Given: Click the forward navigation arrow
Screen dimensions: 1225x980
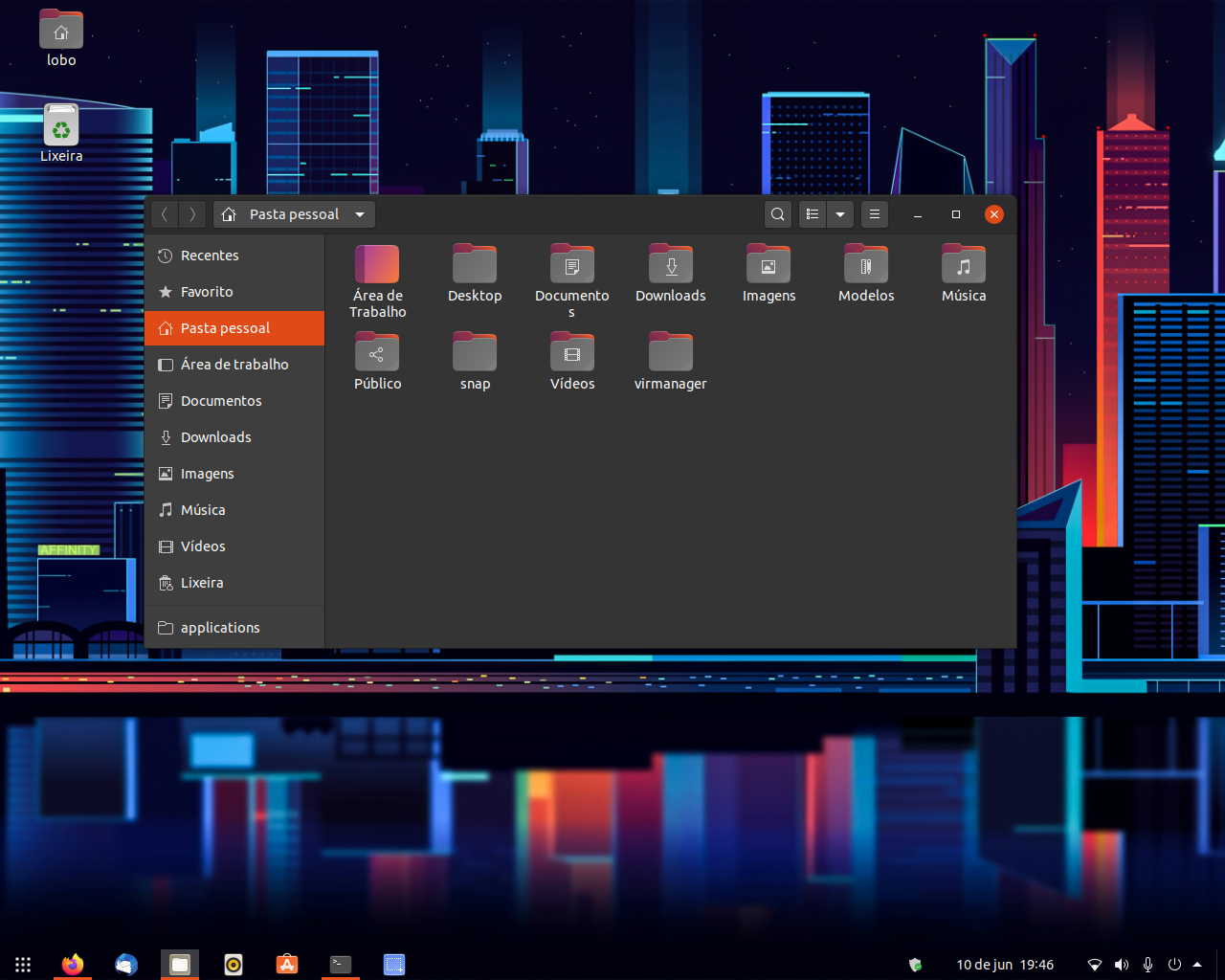Looking at the screenshot, I should [x=190, y=214].
